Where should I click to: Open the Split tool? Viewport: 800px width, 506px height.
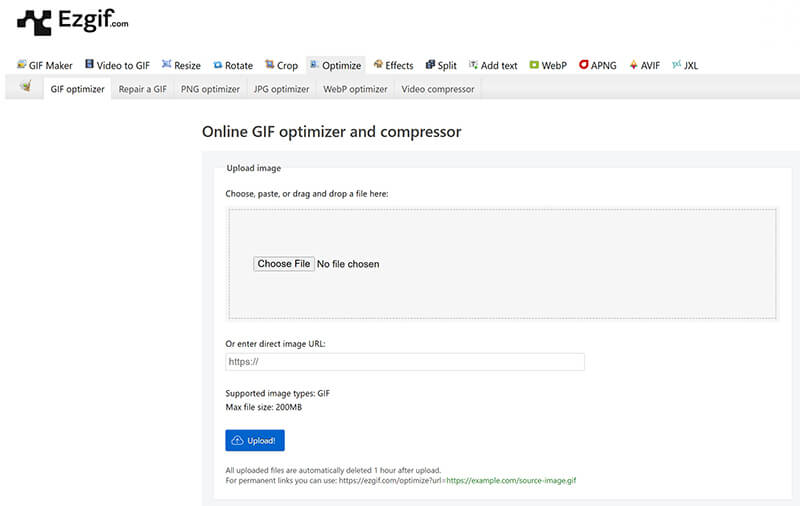[x=440, y=65]
